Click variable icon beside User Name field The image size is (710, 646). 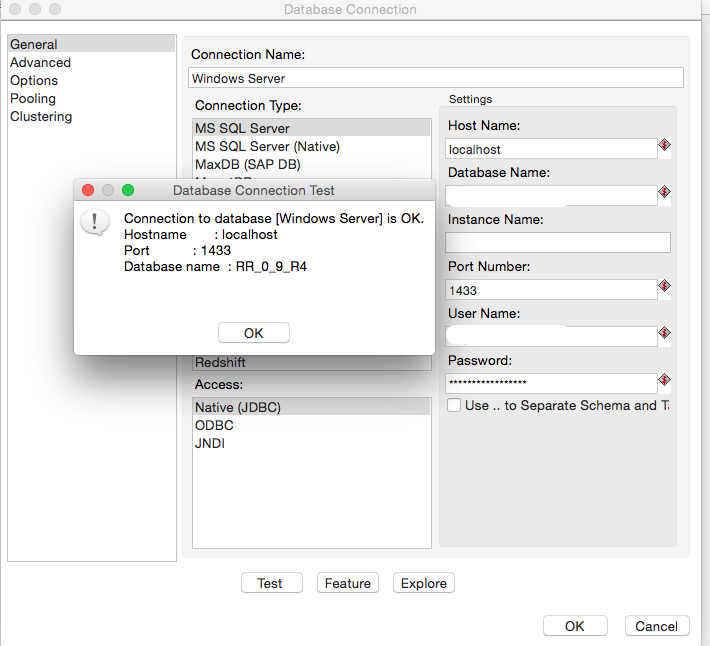pyautogui.click(x=664, y=333)
